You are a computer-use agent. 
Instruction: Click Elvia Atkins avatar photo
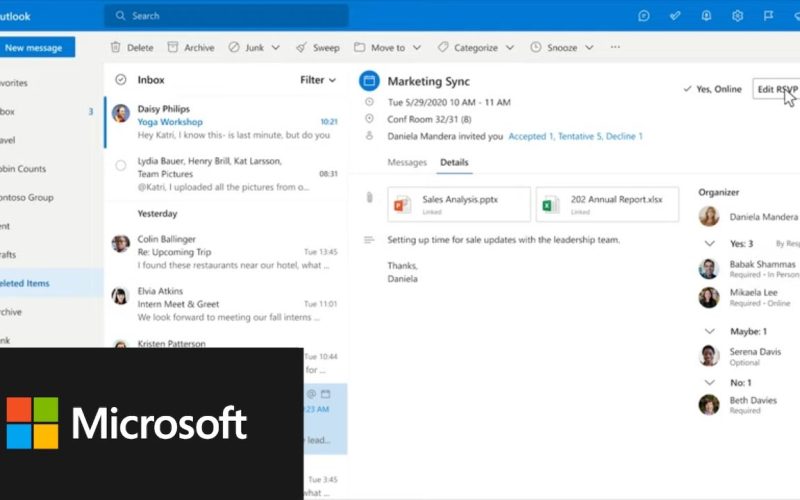[121, 295]
